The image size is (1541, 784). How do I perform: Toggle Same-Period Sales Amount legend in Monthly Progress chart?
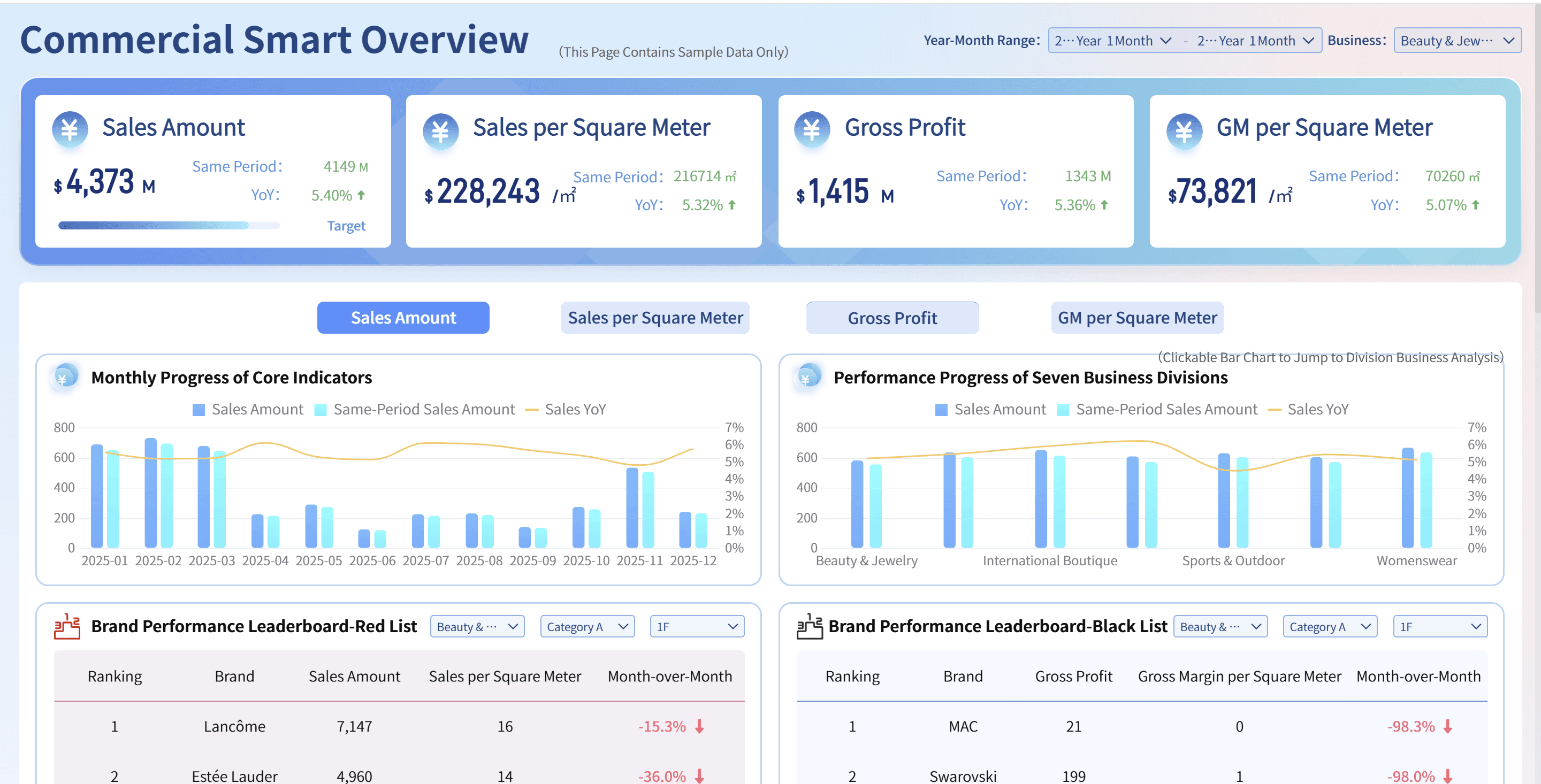(414, 410)
